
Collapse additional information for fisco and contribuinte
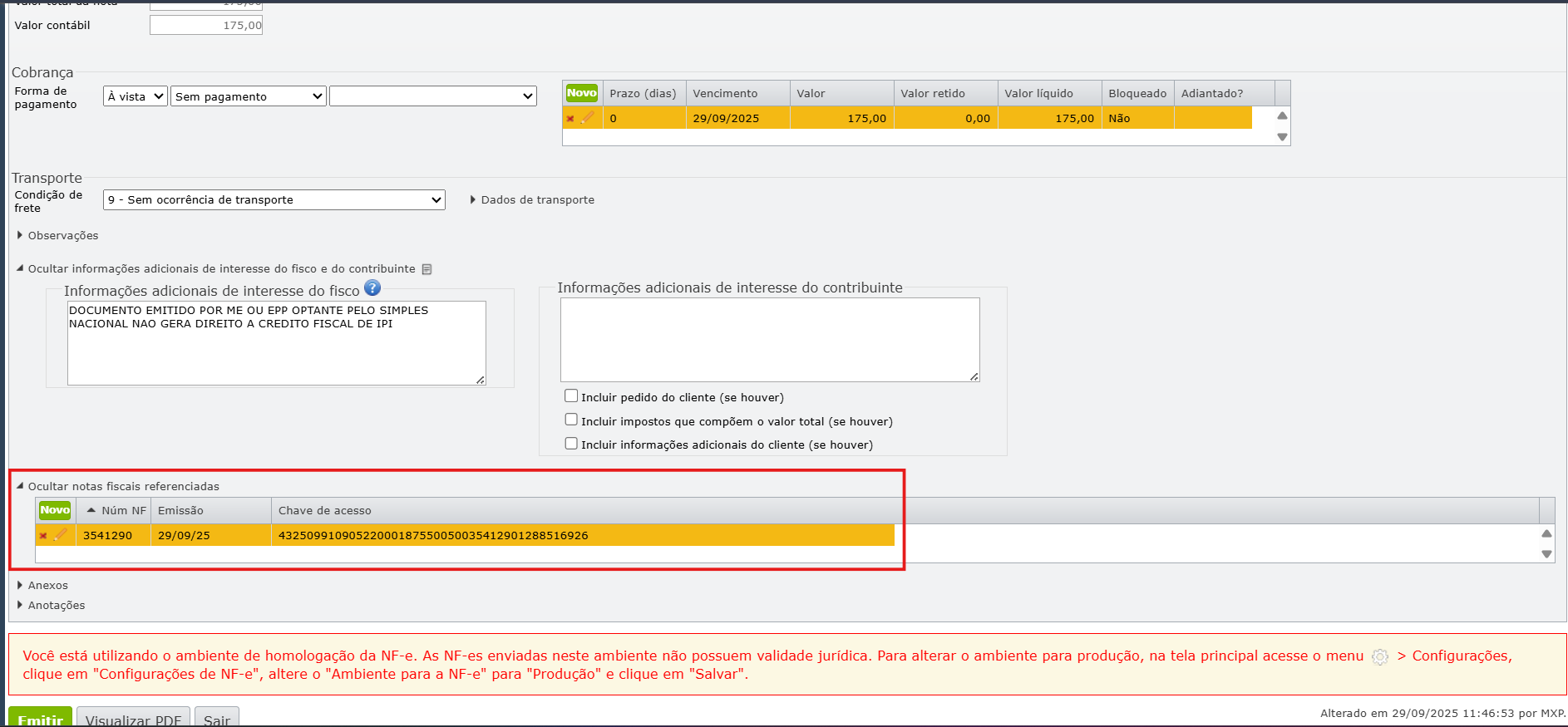216,269
